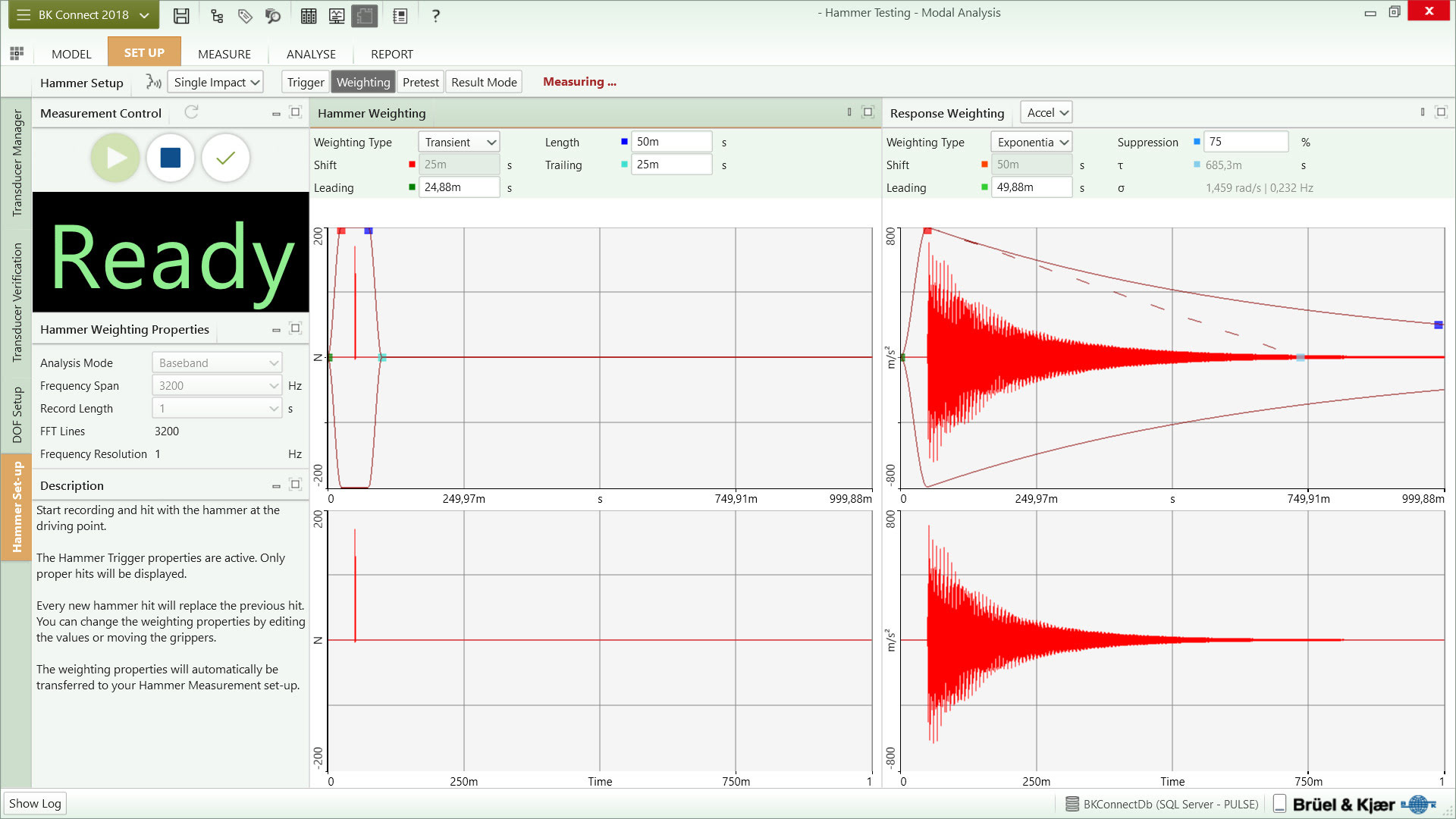Click the Result Mode button
Viewport: 1456px width, 819px height.
click(x=484, y=82)
